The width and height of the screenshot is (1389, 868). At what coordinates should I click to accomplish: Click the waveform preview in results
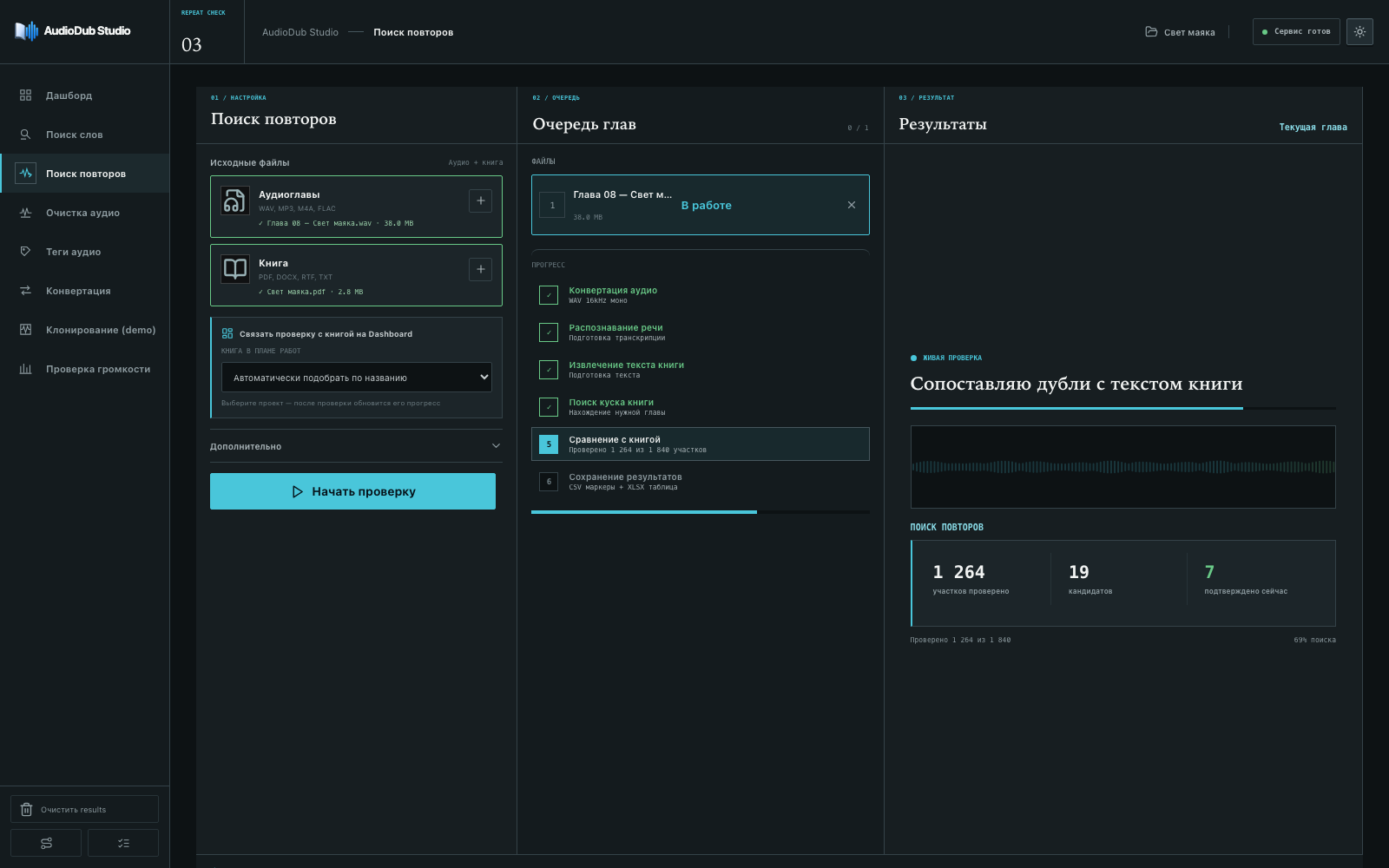click(1122, 467)
